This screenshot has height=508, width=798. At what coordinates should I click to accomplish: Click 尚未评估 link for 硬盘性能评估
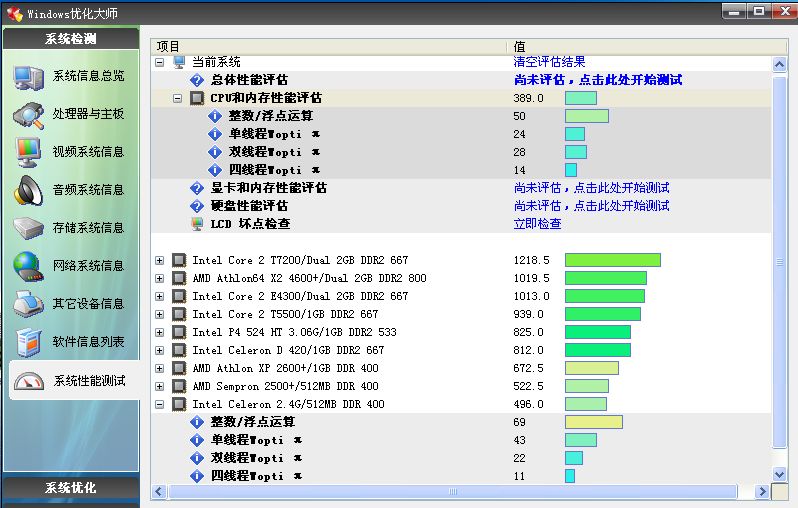click(x=591, y=206)
